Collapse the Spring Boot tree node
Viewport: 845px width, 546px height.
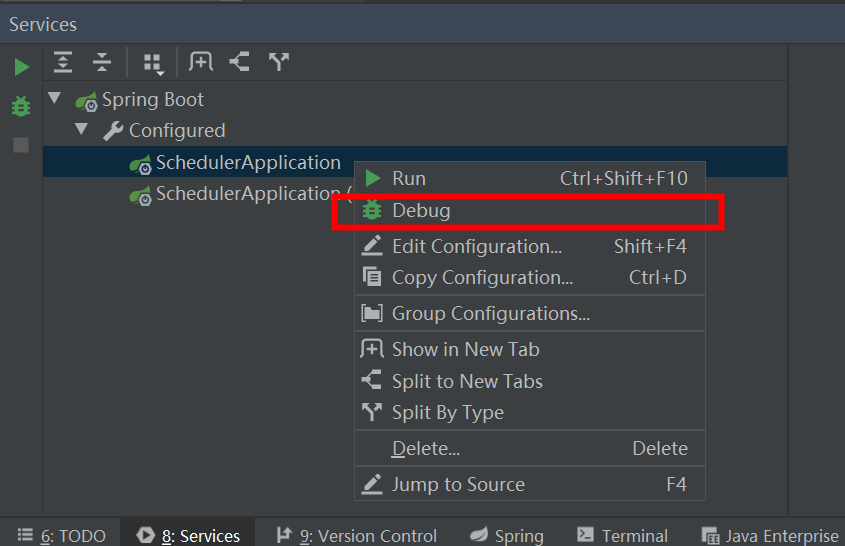(54, 98)
